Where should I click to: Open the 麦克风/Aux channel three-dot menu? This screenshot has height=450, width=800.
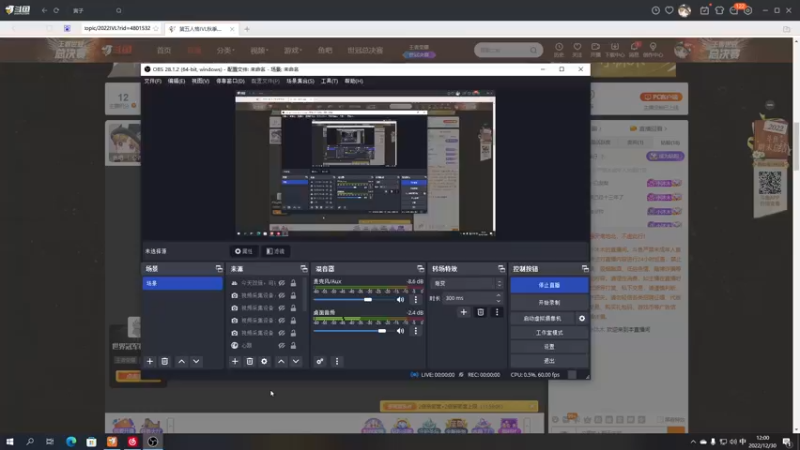pyautogui.click(x=416, y=299)
